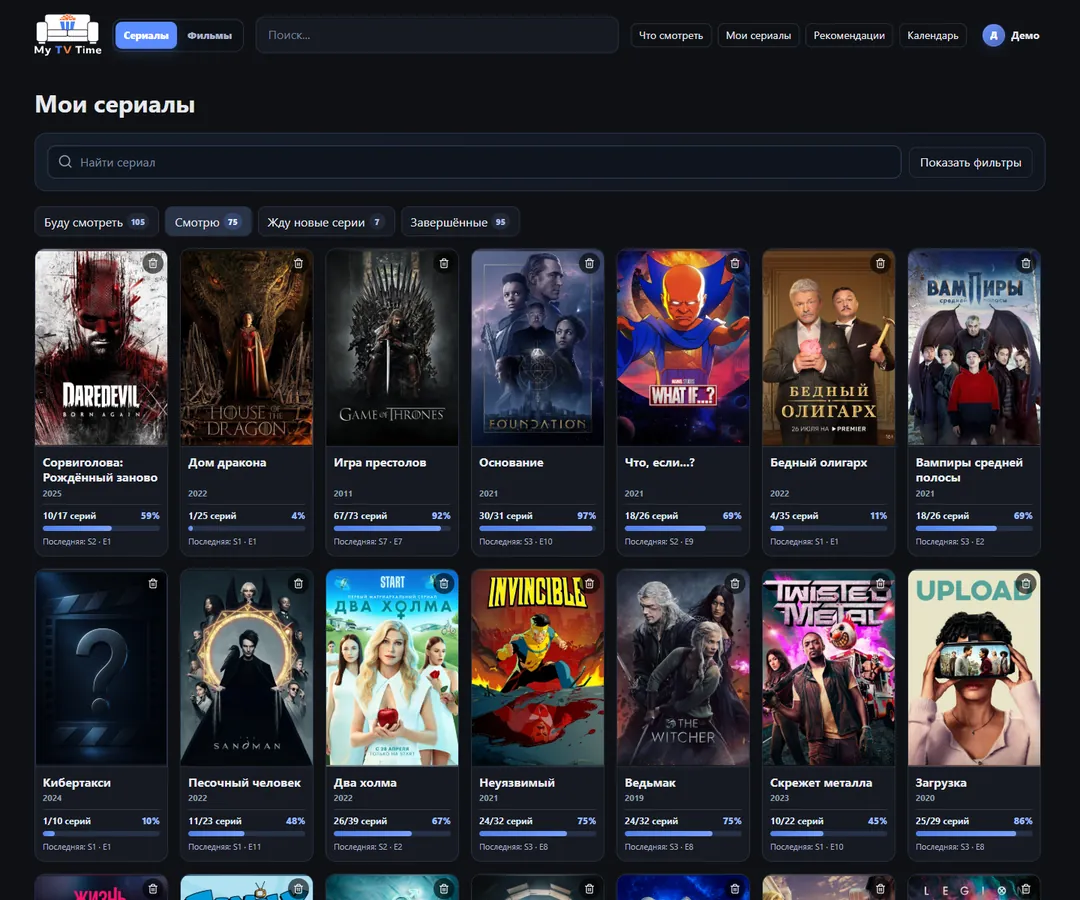This screenshot has width=1080, height=900.
Task: Click Два холма title
Action: (365, 783)
